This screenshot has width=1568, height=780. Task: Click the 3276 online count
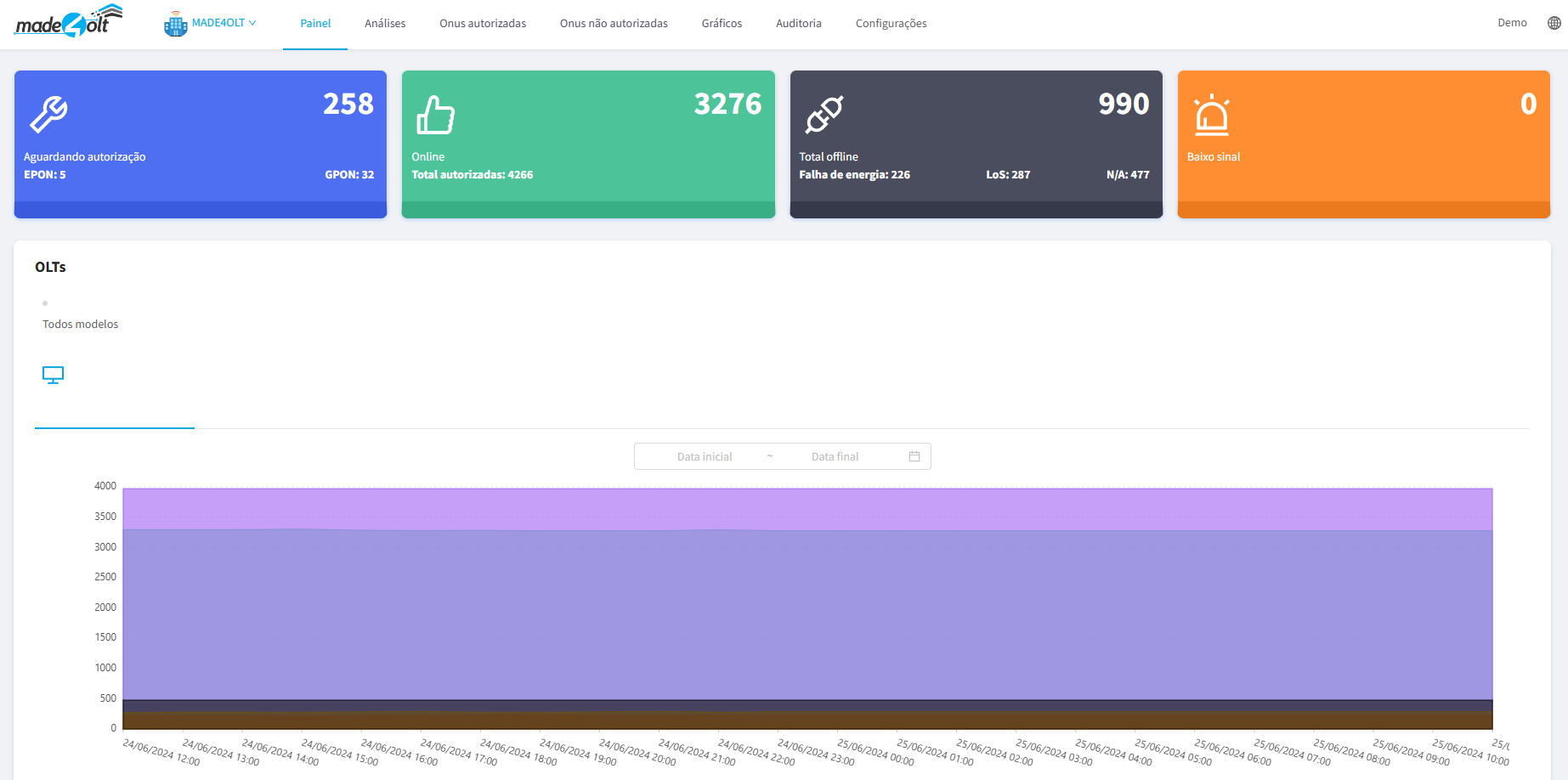[727, 104]
